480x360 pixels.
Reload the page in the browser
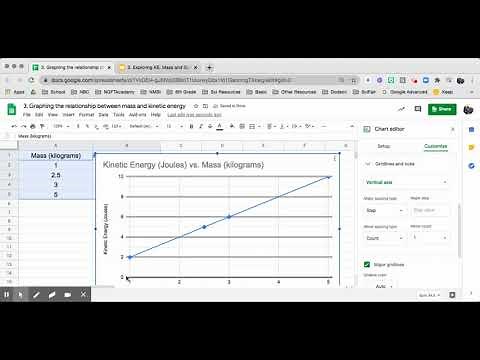[x=31, y=80]
